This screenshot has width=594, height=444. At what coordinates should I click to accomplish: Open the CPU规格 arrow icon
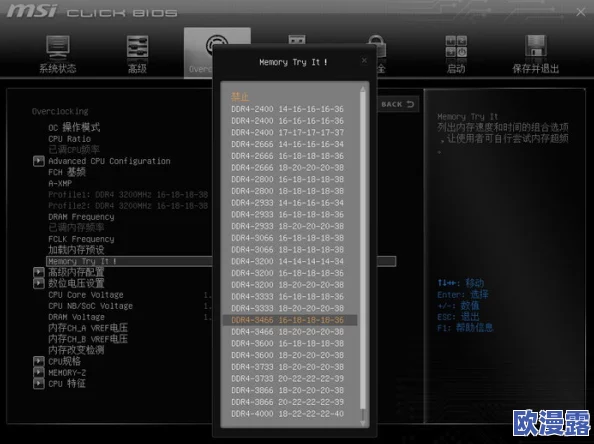39,361
